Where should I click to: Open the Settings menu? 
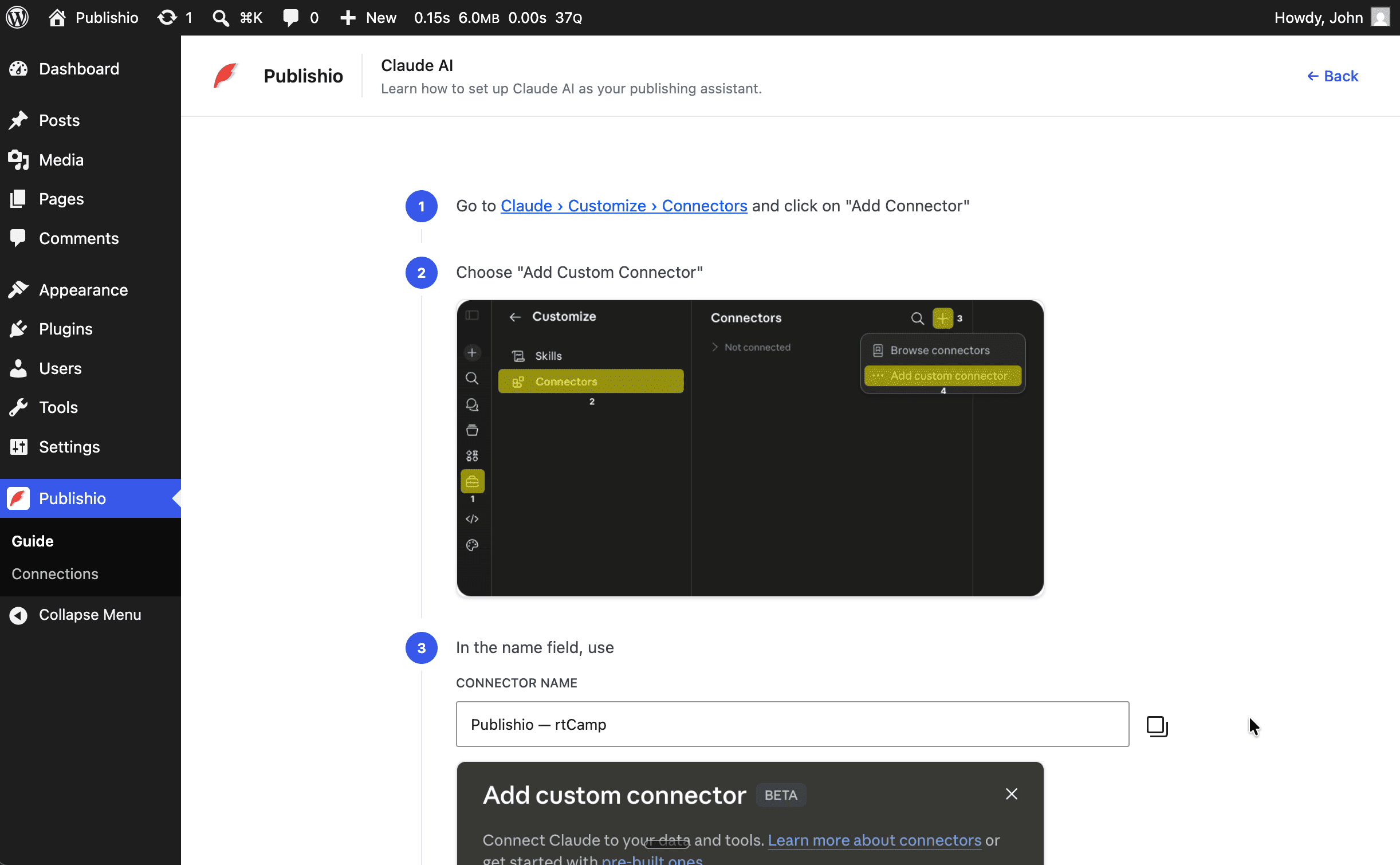tap(91, 447)
